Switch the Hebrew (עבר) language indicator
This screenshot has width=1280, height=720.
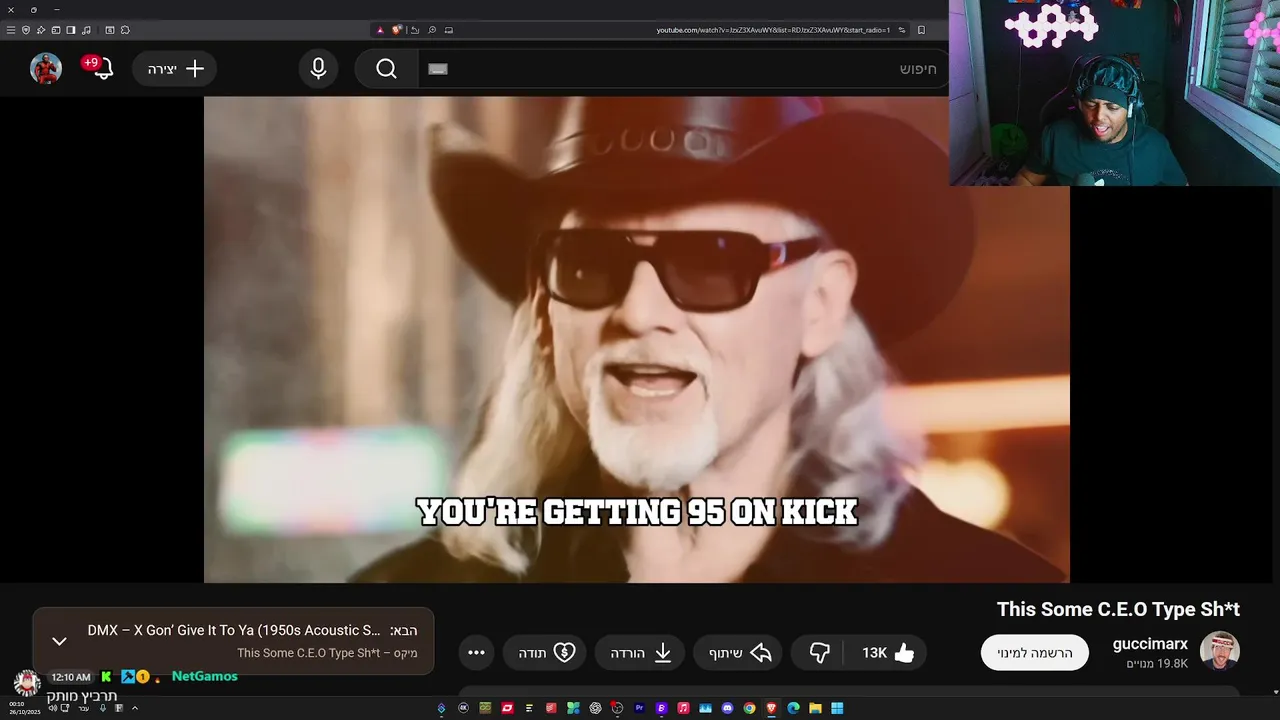[84, 708]
